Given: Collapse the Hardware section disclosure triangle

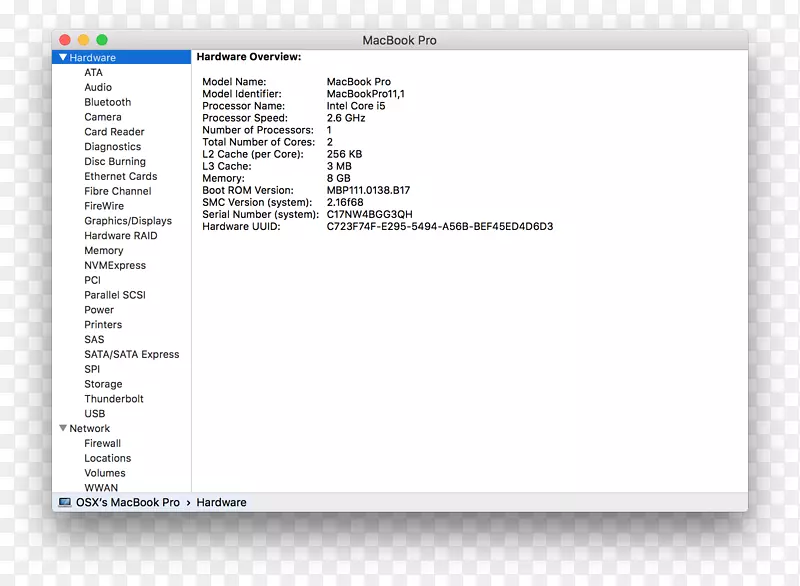Looking at the screenshot, I should pyautogui.click(x=64, y=57).
